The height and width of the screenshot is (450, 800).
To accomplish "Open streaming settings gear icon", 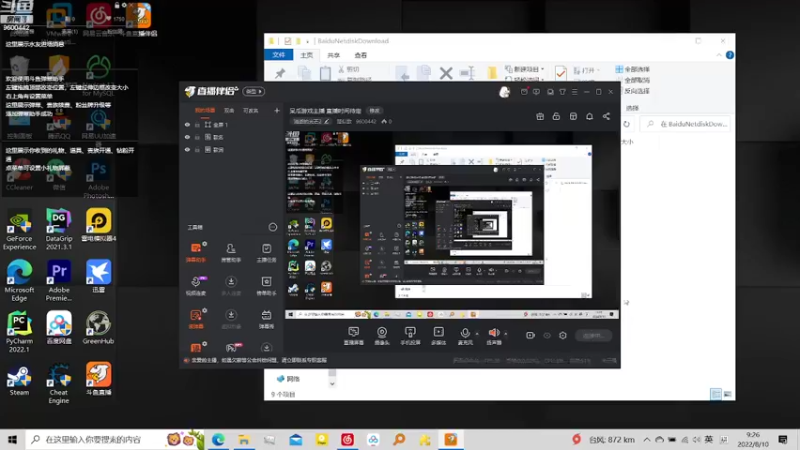I will [563, 335].
